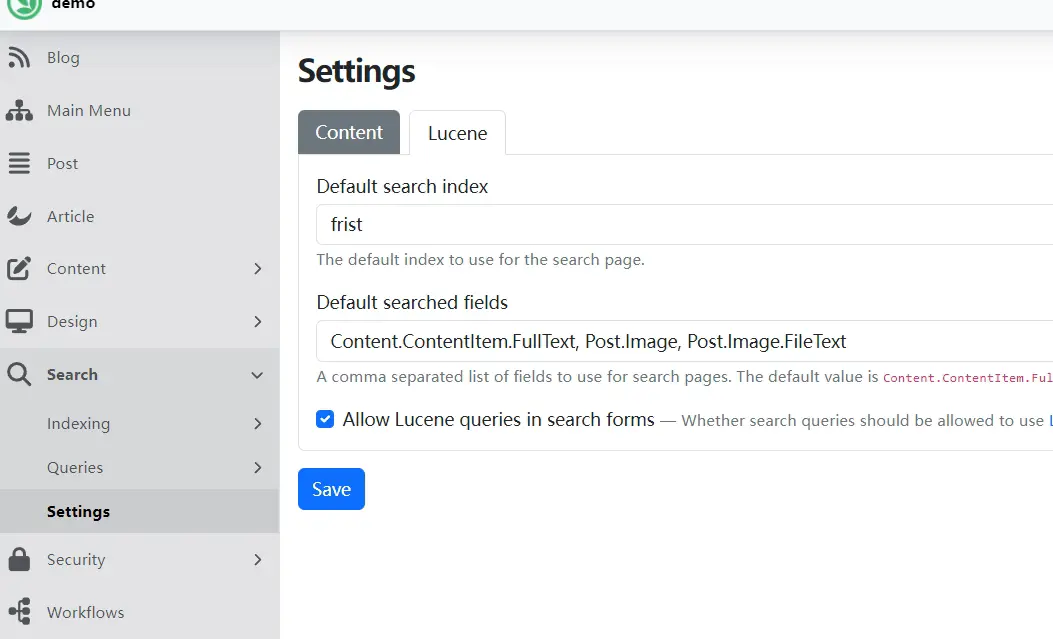Click the Article leaf icon

coord(19,216)
